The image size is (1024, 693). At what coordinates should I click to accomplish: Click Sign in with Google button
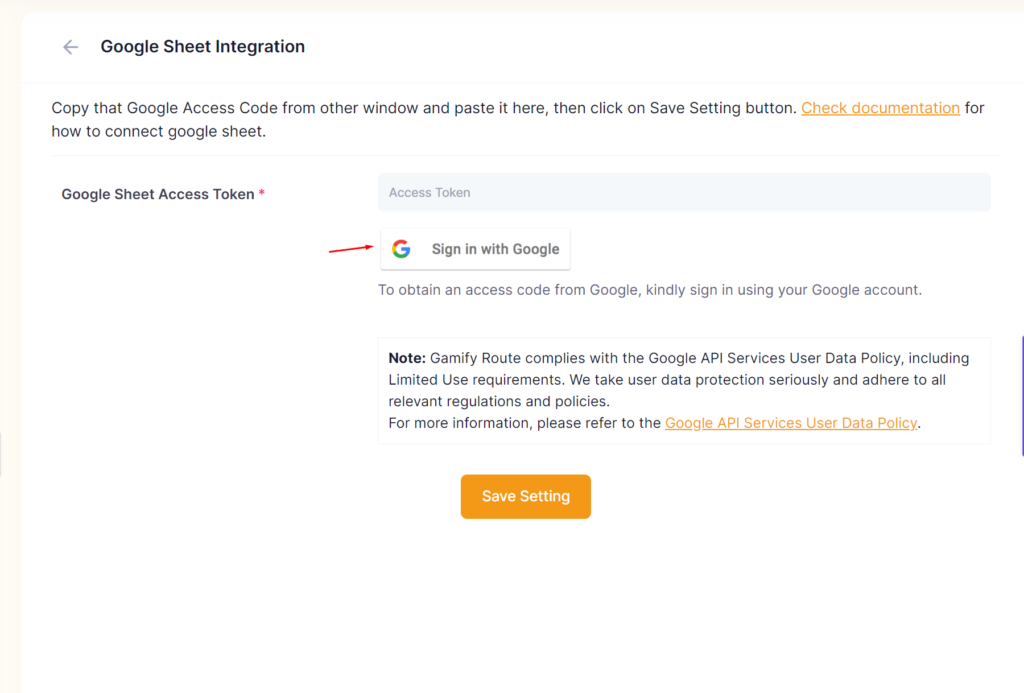475,249
